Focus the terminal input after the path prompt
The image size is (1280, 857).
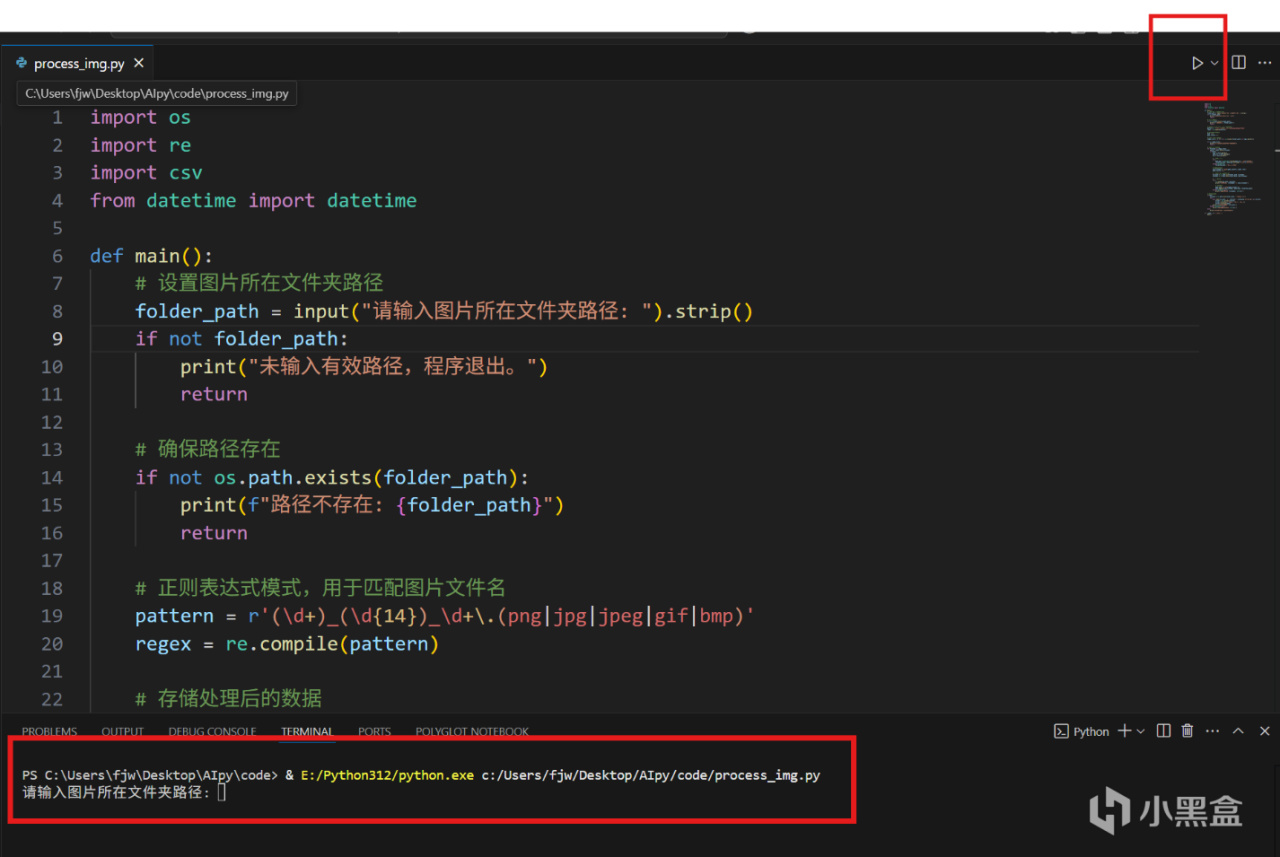tap(222, 792)
